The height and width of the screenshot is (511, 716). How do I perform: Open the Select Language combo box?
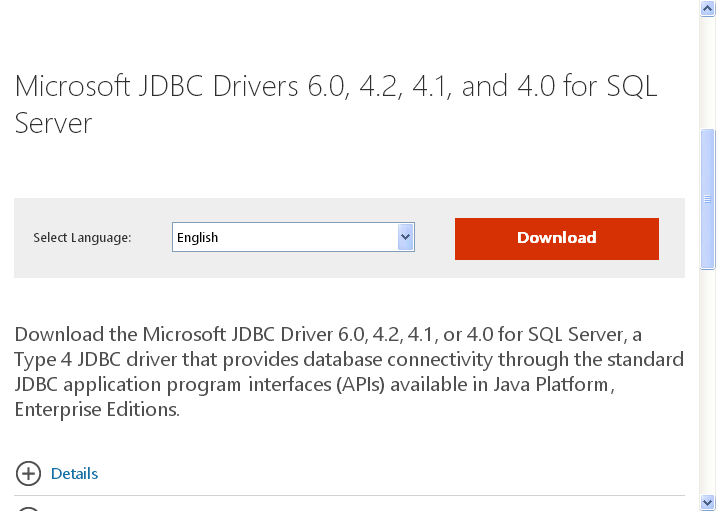(x=293, y=237)
